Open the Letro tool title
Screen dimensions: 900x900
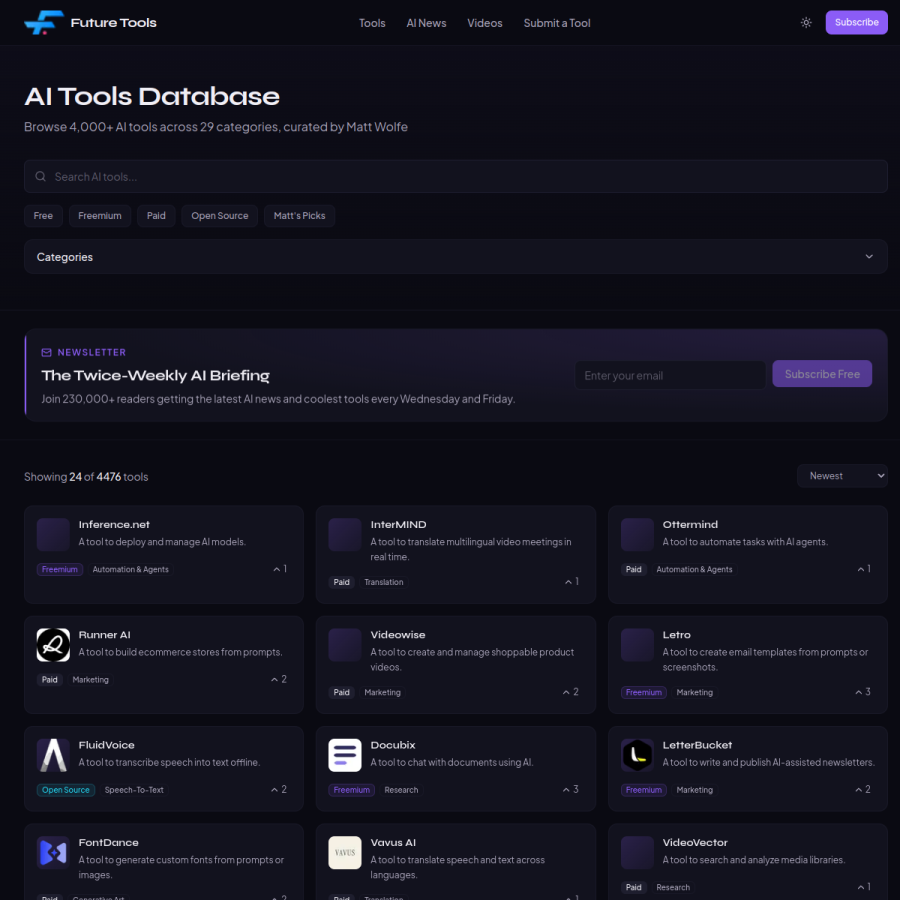pyautogui.click(x=677, y=635)
